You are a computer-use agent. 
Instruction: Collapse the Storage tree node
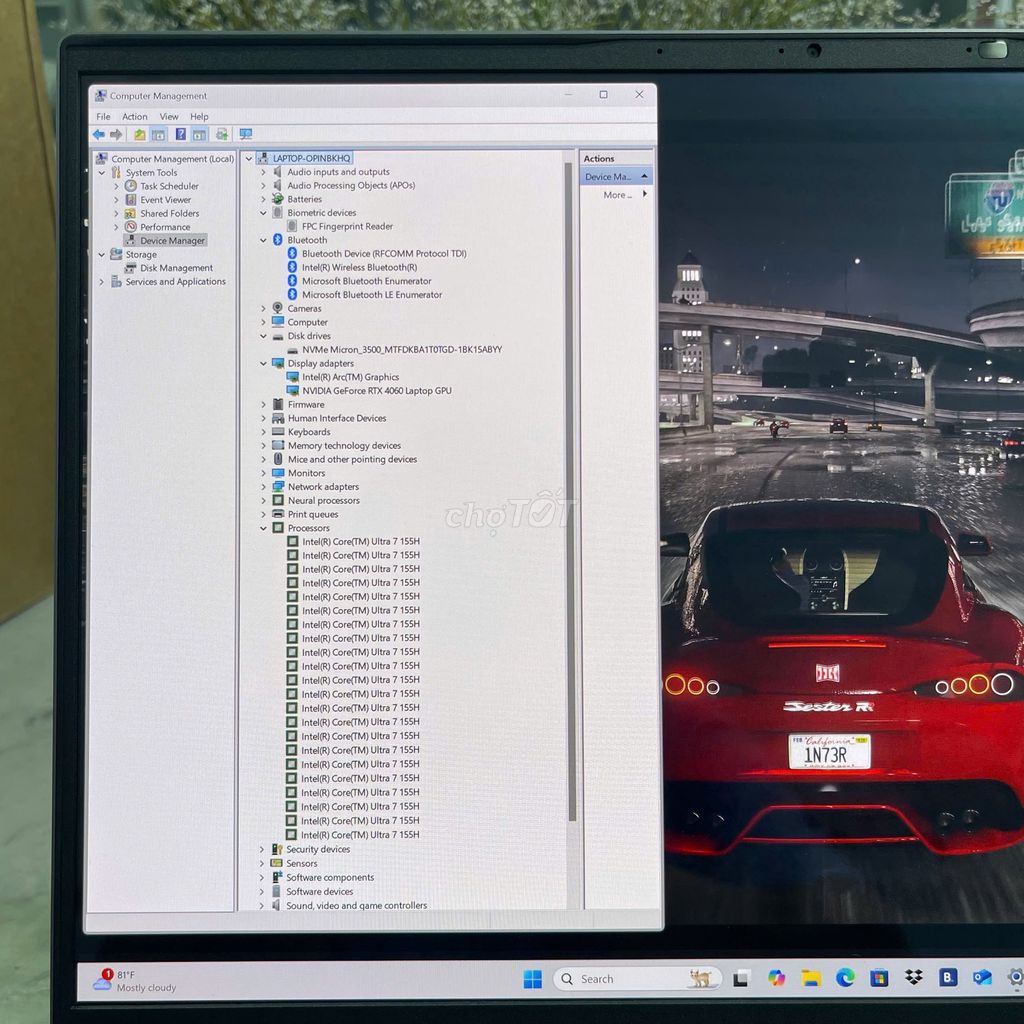point(102,255)
